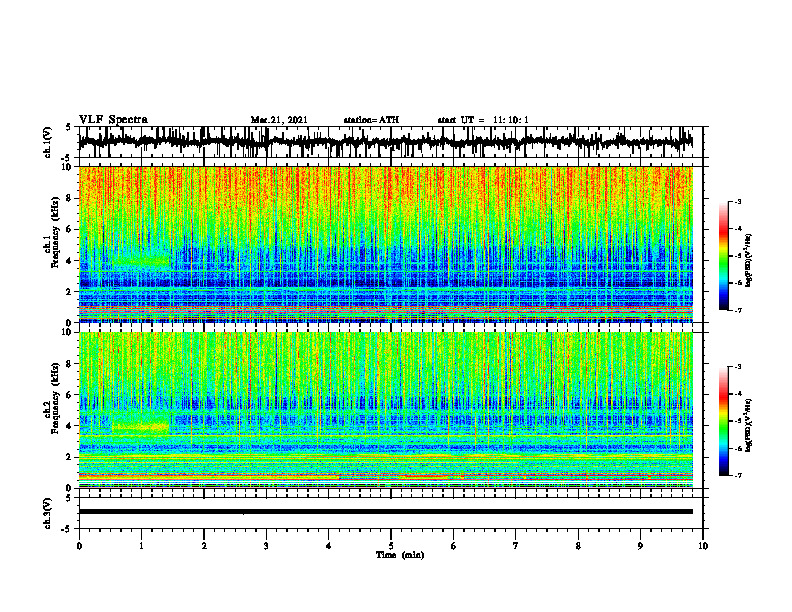Click the yellow 4 kHz emission patch in ch.2 spectrogram

[140, 427]
